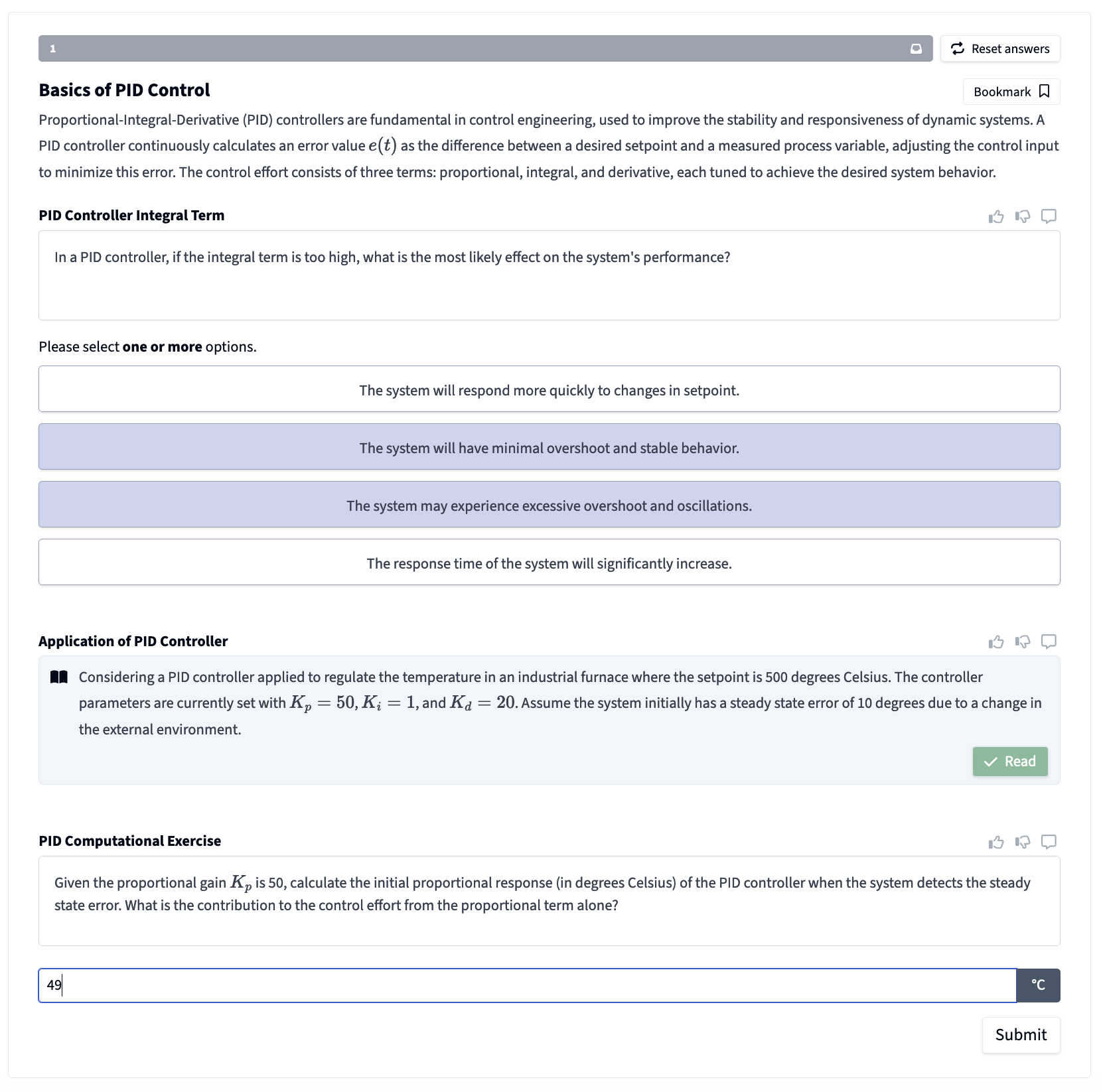The height and width of the screenshot is (1092, 1103).
Task: Select option 'respond more quickly to changes'
Action: click(549, 389)
